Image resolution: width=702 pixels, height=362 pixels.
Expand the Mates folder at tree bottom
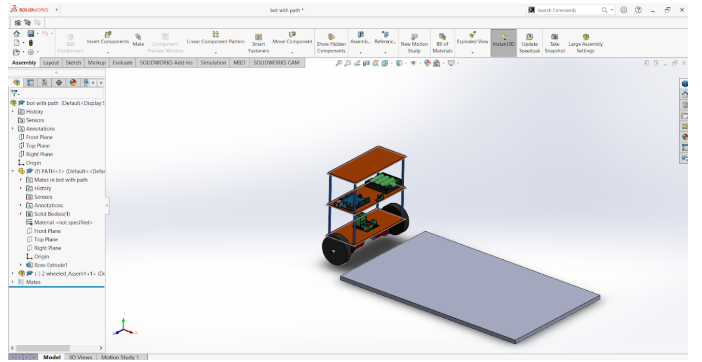coord(13,282)
